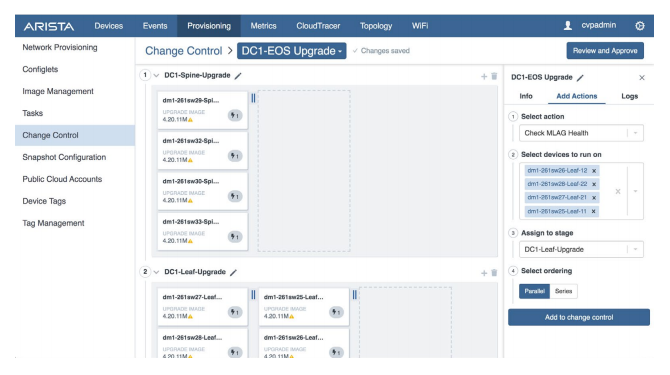Open the WiFi menu
The height and width of the screenshot is (375, 670).
pos(420,26)
